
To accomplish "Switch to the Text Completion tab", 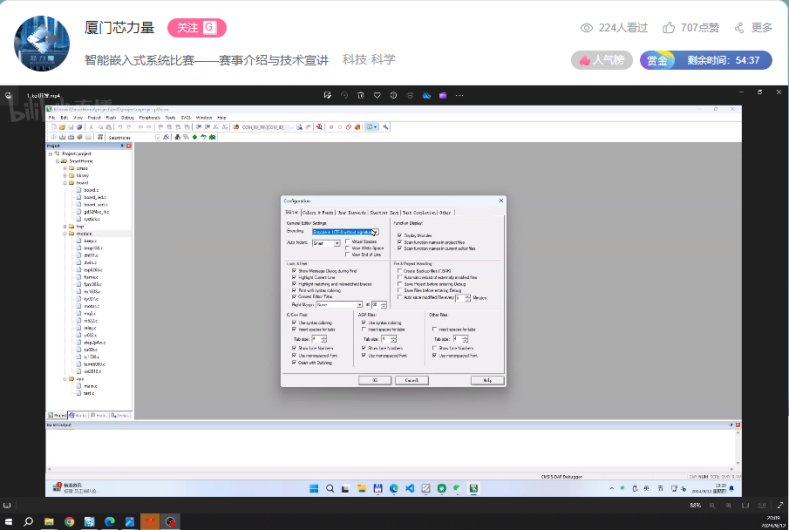I will [x=419, y=213].
